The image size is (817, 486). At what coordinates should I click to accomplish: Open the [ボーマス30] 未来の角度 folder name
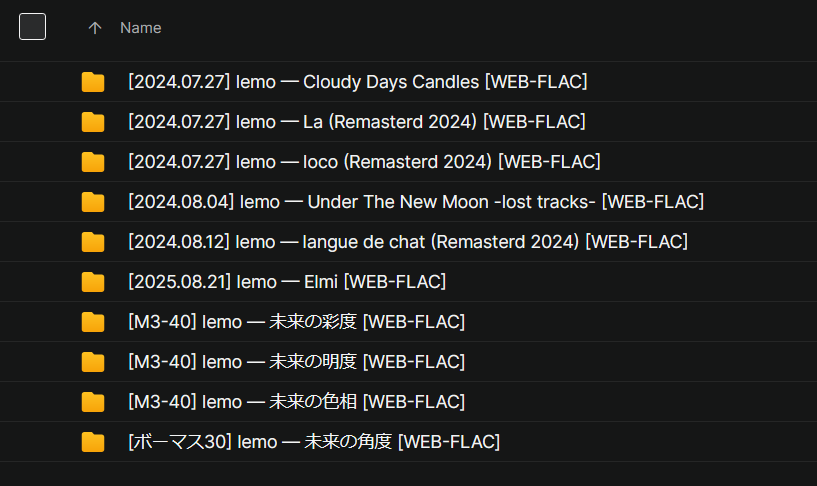point(313,442)
